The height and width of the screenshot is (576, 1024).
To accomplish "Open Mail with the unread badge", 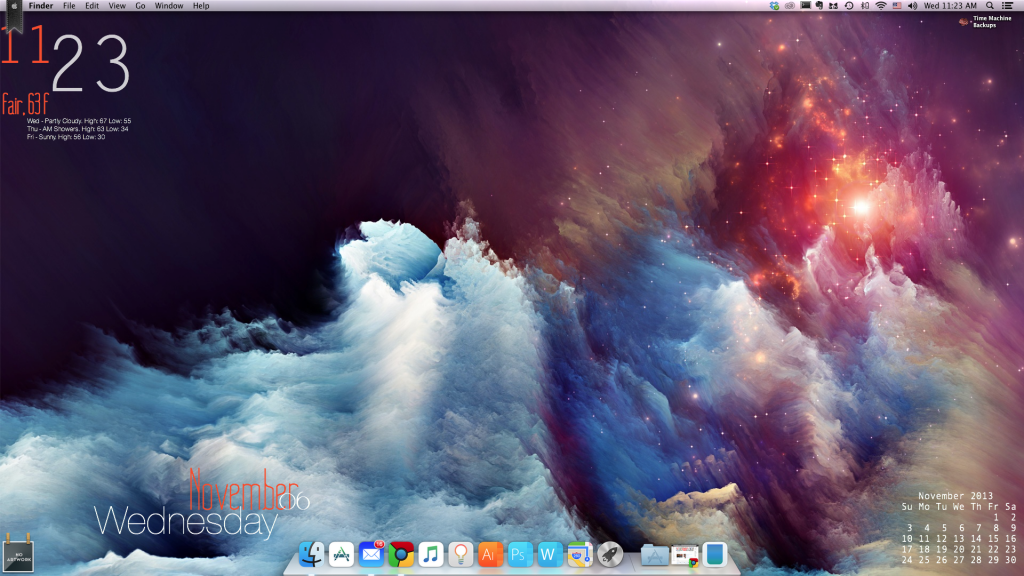I will tap(371, 554).
